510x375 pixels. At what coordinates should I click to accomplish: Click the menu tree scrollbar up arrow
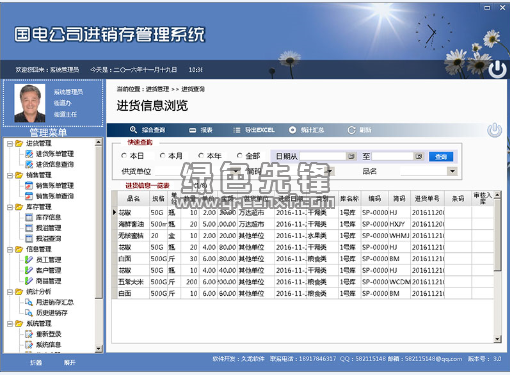point(98,143)
